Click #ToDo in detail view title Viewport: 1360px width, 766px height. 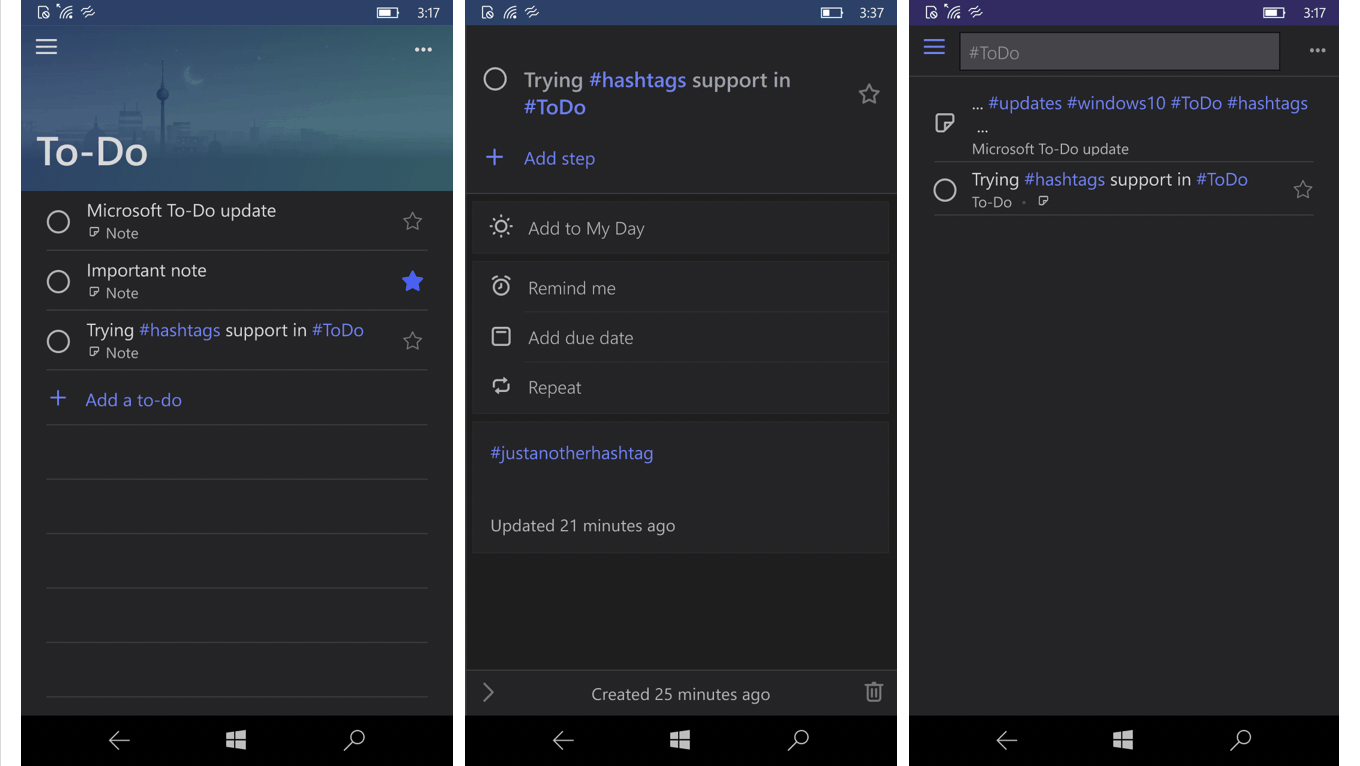coord(555,107)
